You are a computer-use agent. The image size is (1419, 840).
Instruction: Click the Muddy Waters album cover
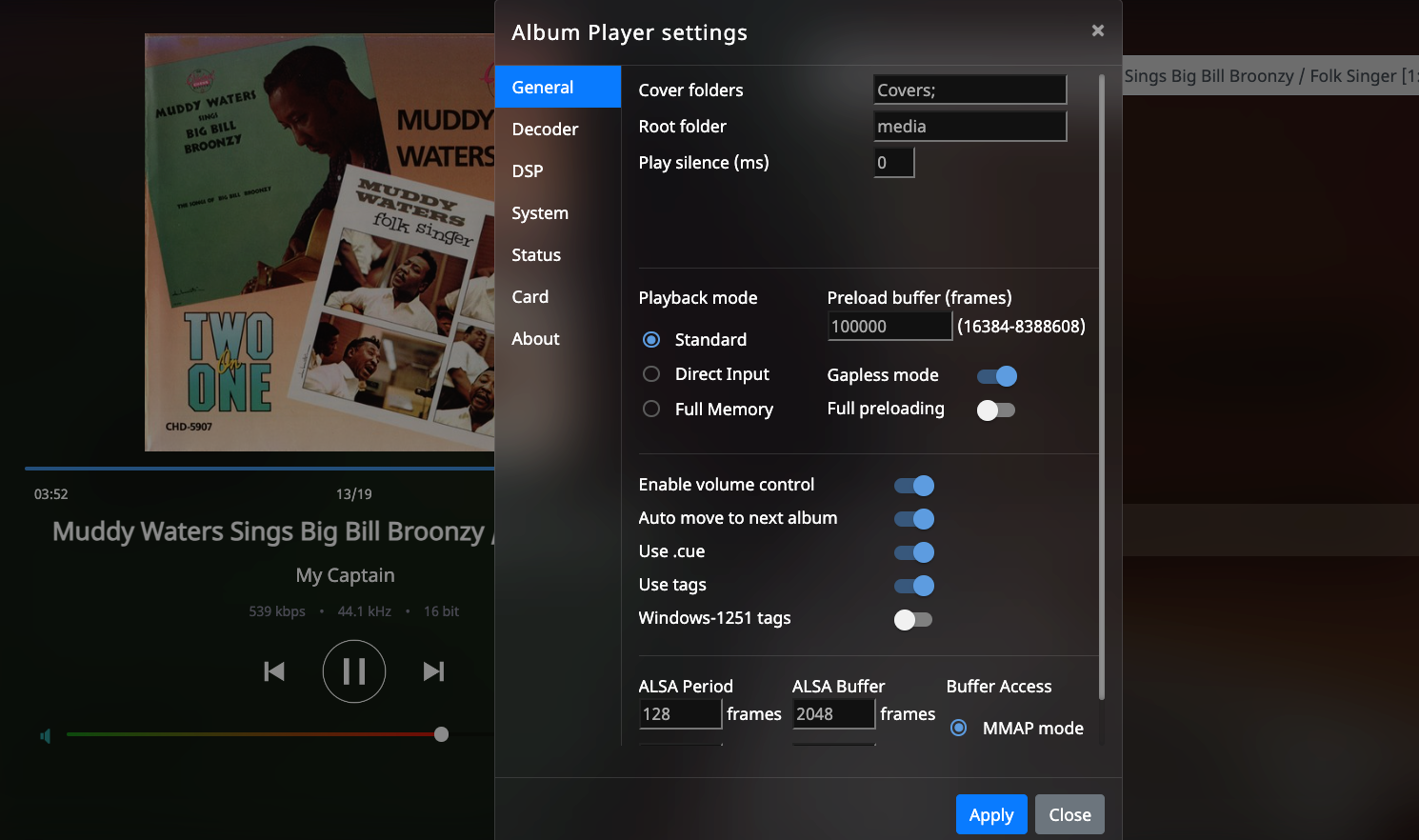coord(319,242)
